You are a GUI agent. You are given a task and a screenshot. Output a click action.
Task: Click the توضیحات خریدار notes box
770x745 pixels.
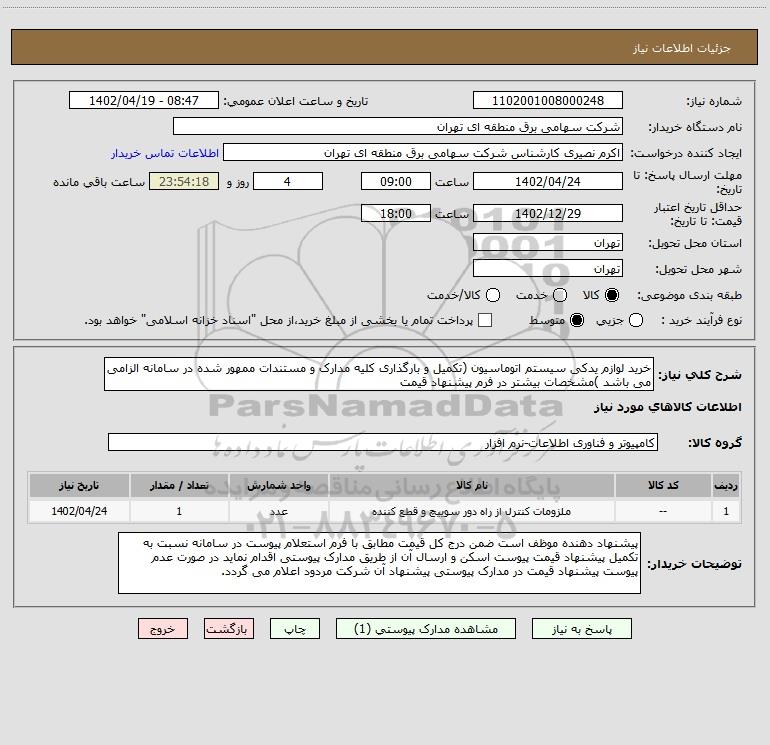(379, 563)
